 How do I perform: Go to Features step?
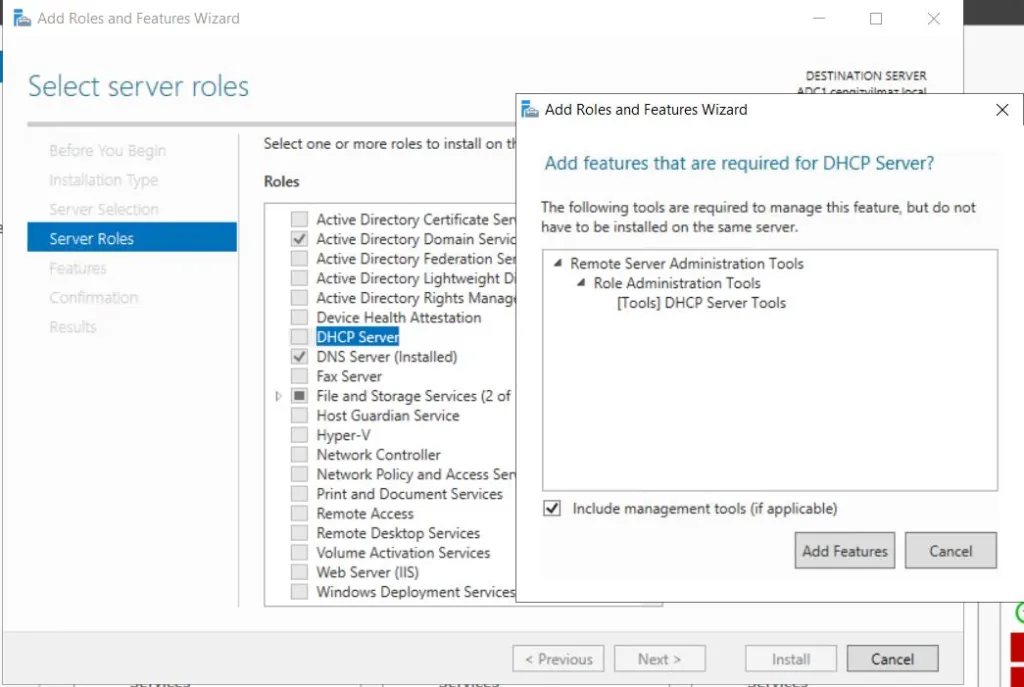(78, 268)
